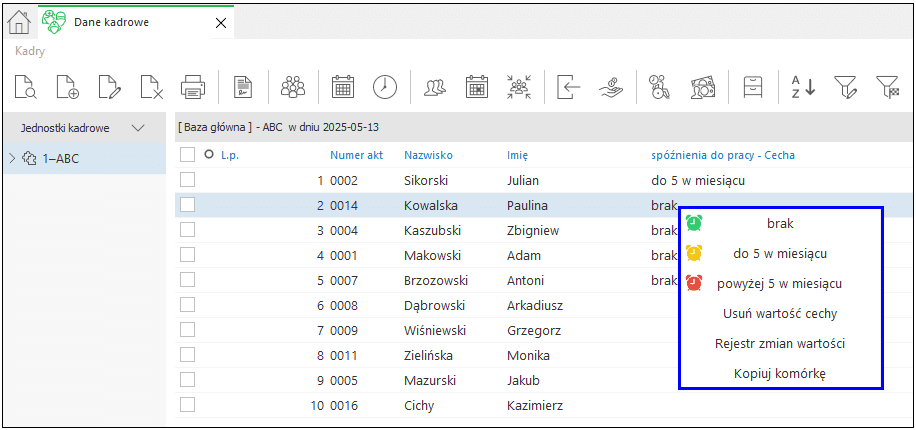Click the filter edit funnel icon
Image resolution: width=916 pixels, height=430 pixels.
[844, 87]
